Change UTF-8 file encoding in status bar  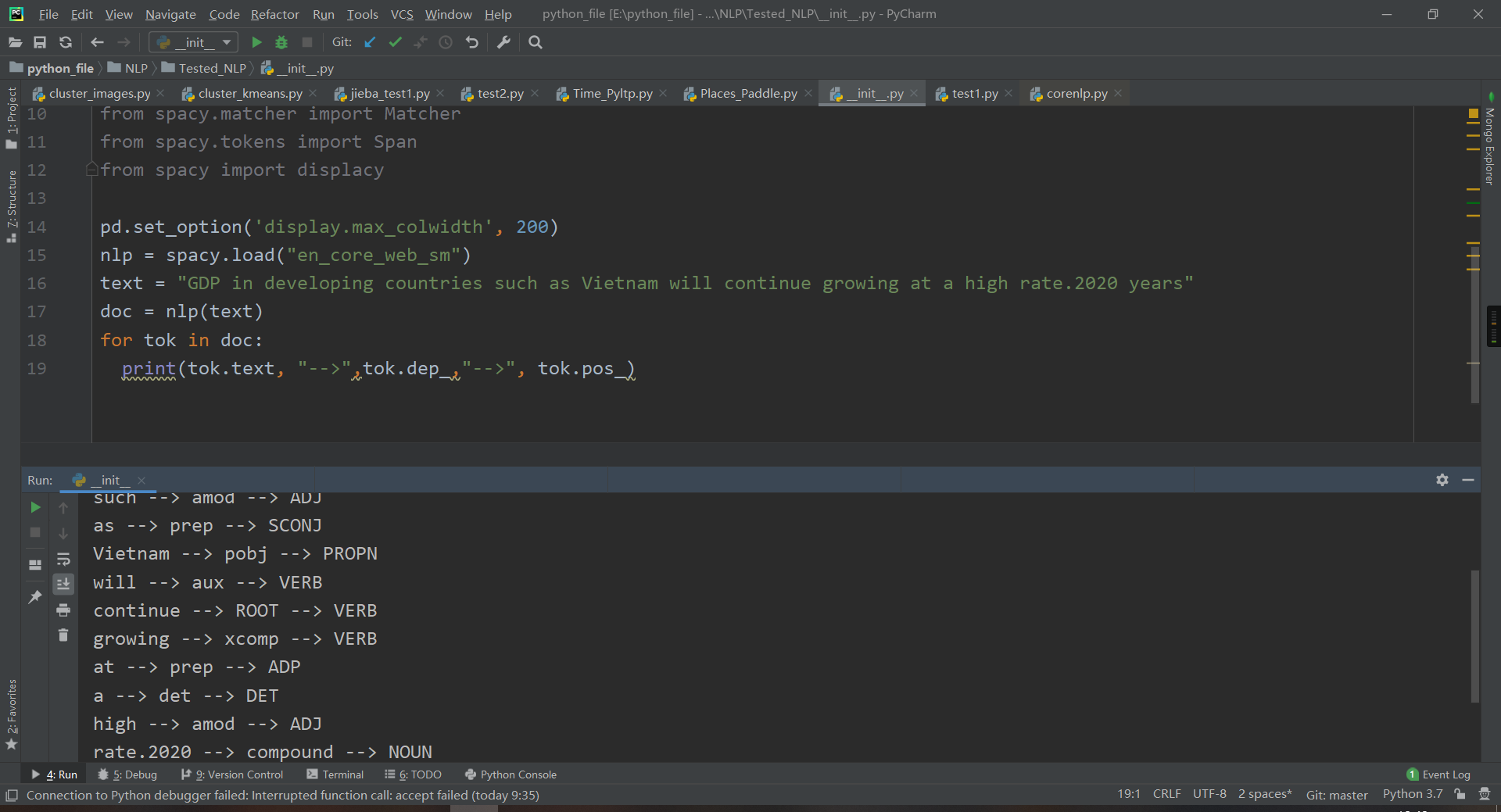1209,794
